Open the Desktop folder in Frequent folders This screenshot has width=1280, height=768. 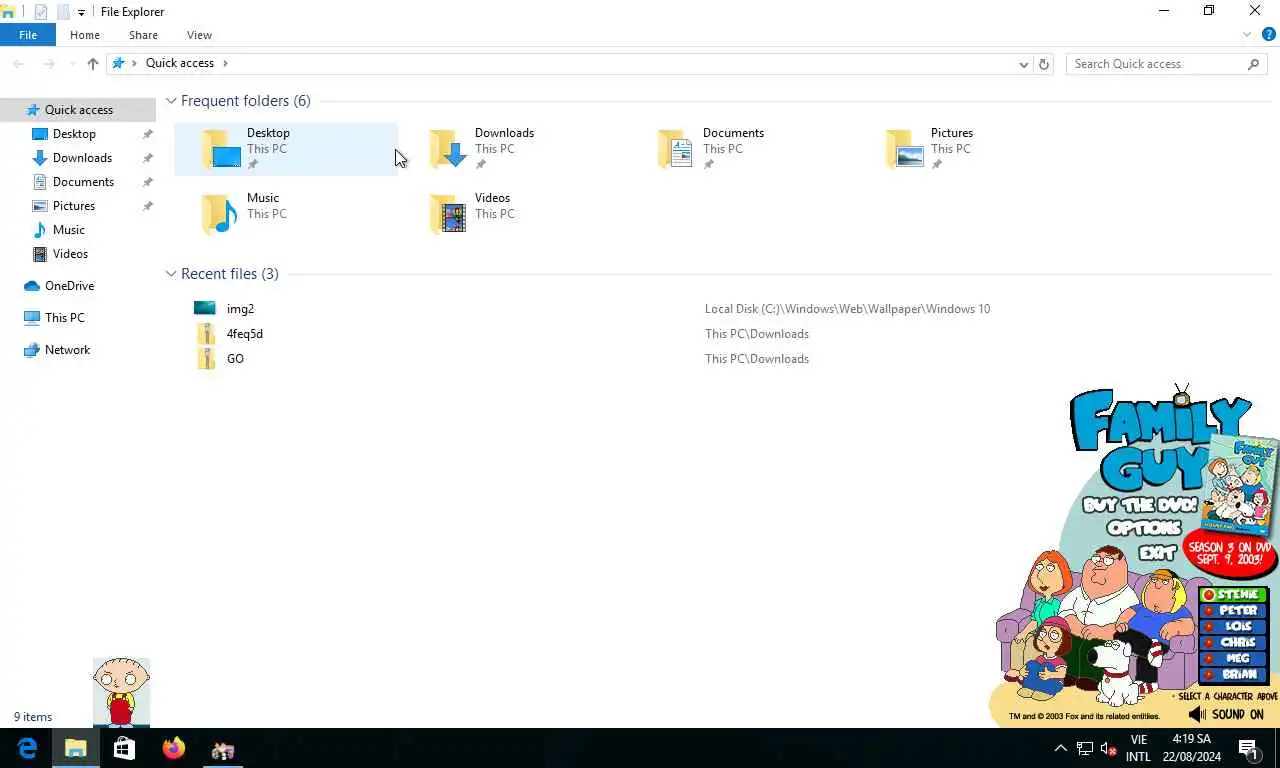(286, 149)
